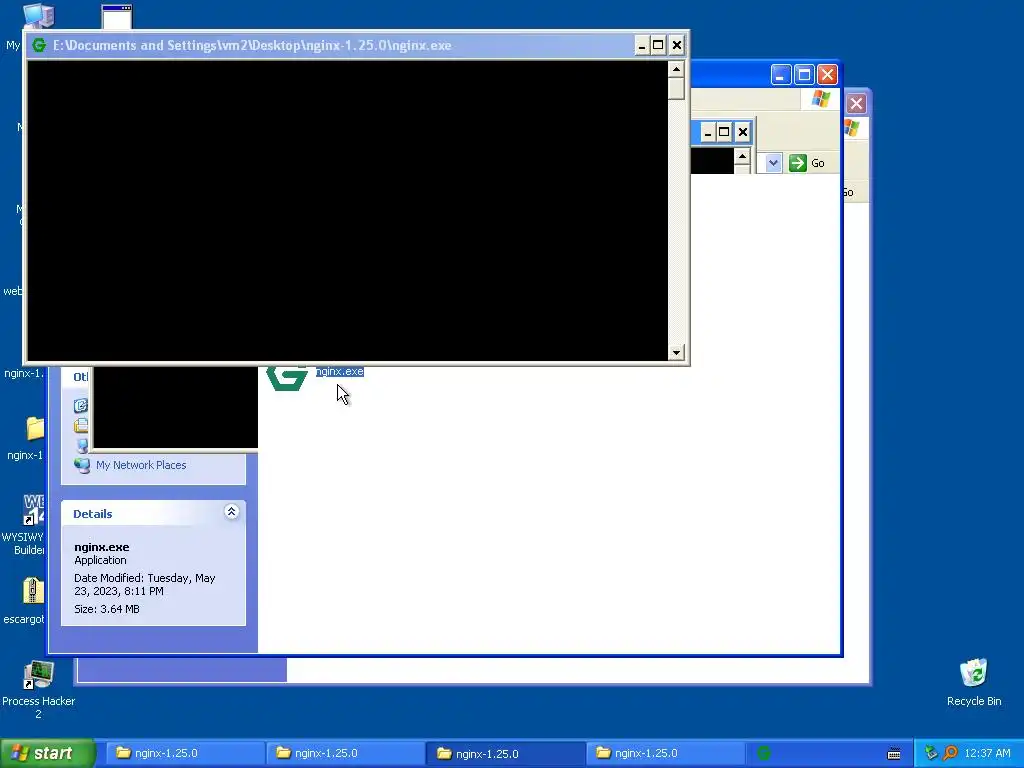Click the front console scrollbar thumb
Image resolution: width=1024 pixels, height=768 pixels.
click(x=676, y=88)
